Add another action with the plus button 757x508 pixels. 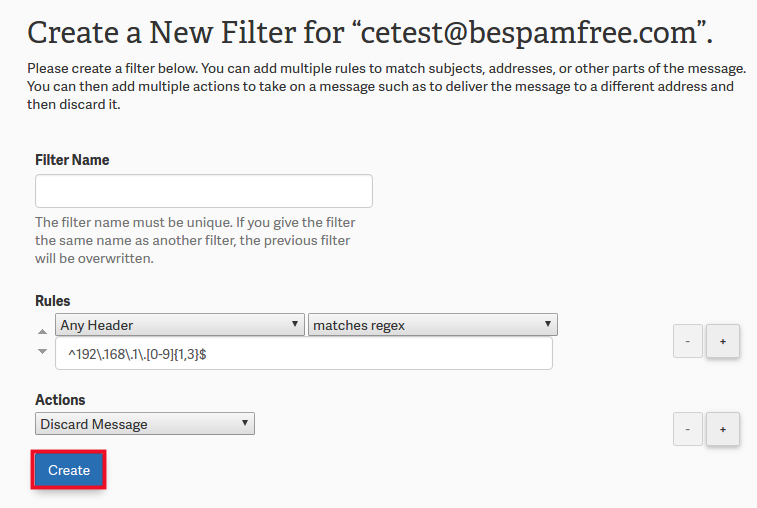tap(723, 429)
